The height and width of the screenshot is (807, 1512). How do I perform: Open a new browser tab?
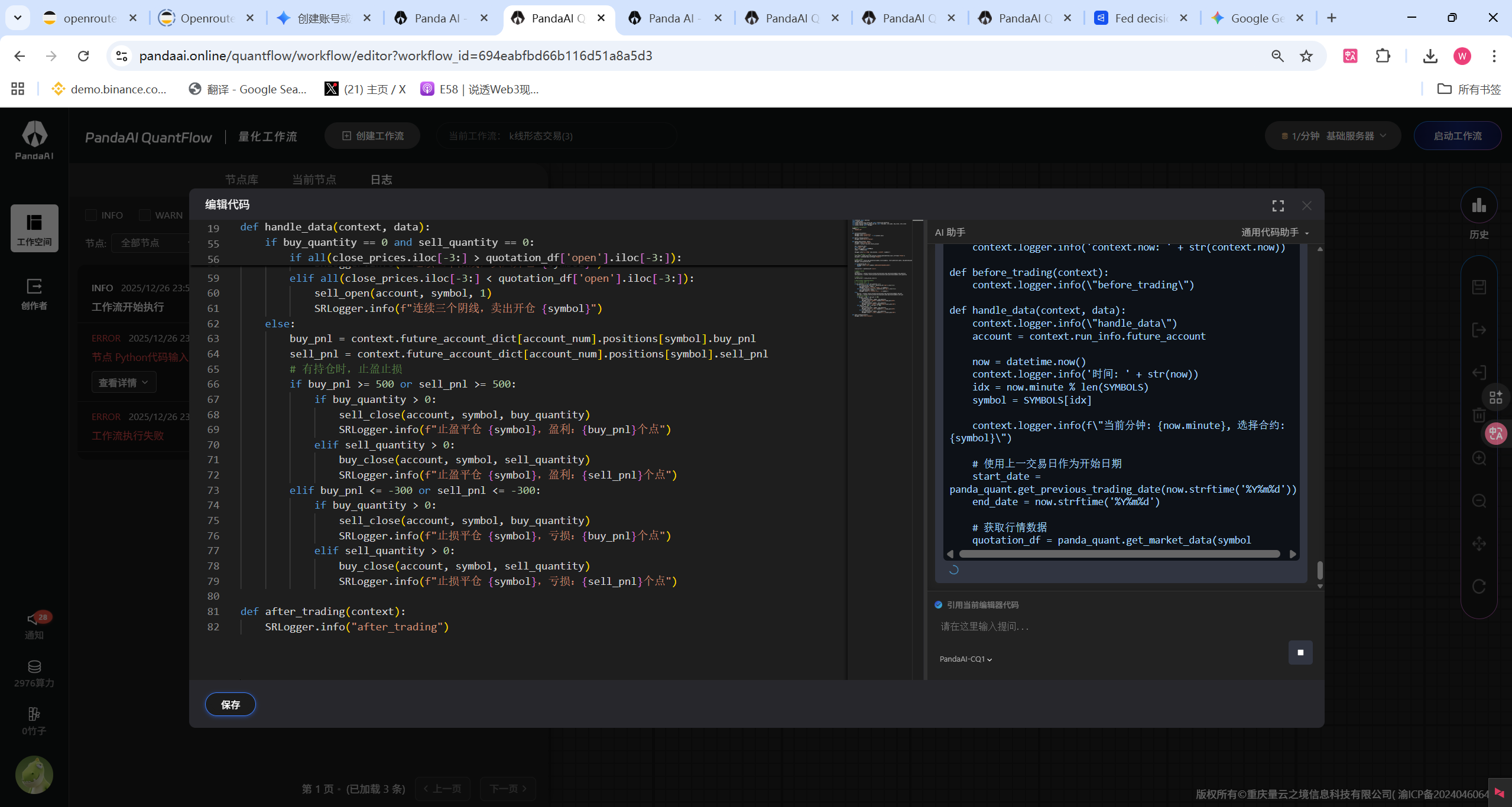pos(1332,18)
